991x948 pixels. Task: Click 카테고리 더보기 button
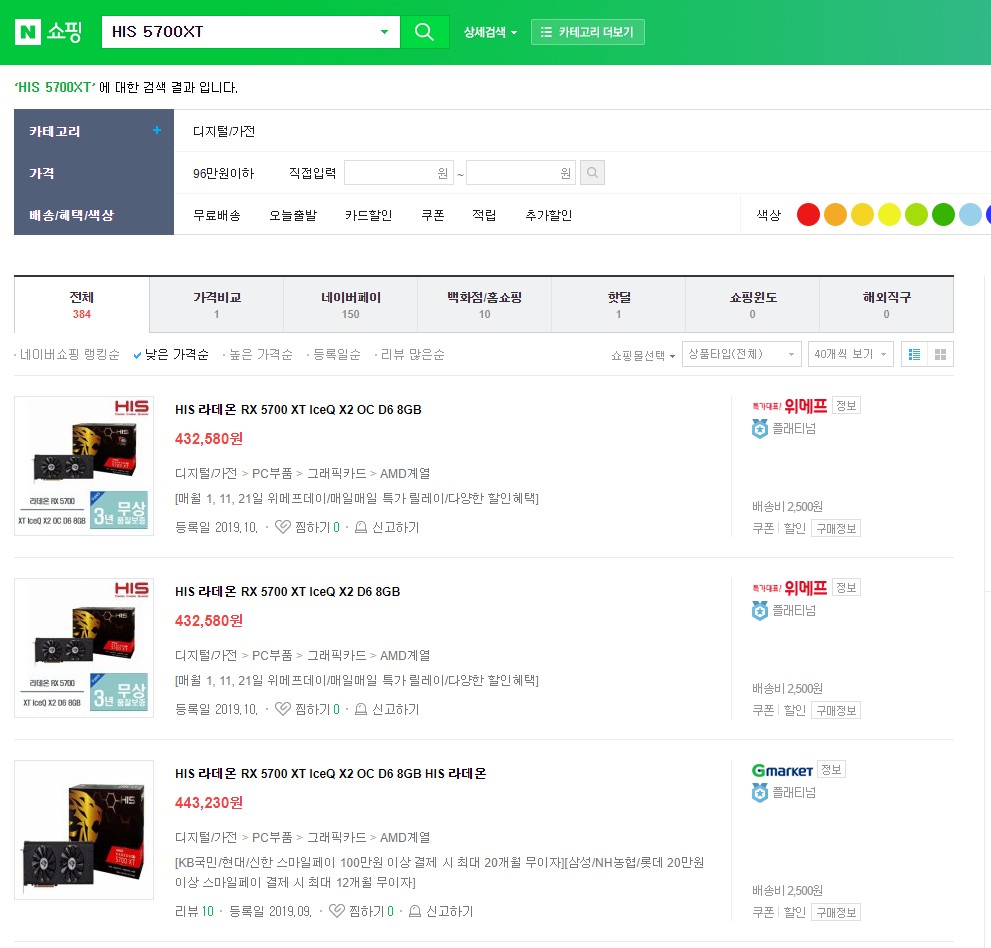click(588, 32)
